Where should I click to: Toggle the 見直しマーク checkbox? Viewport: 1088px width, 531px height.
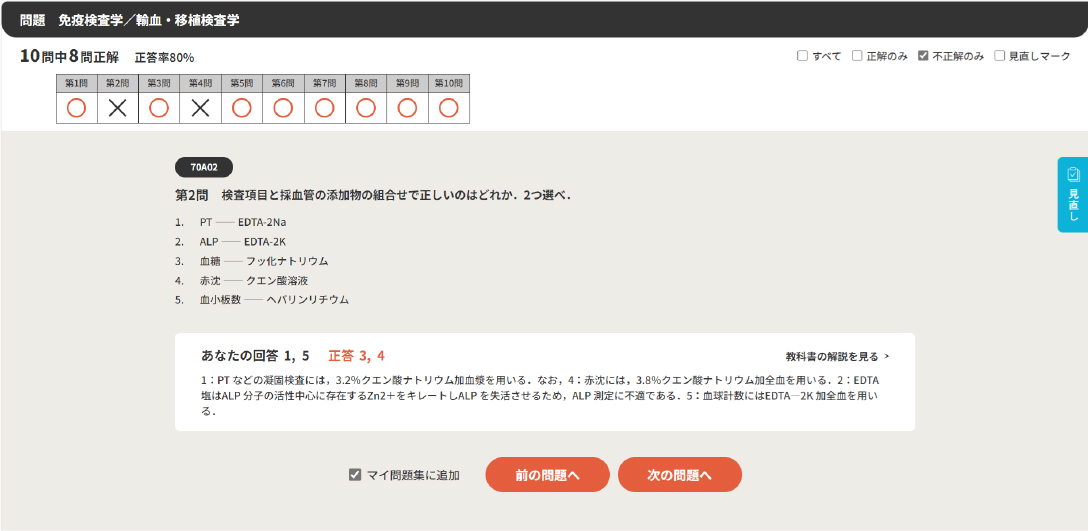[999, 56]
